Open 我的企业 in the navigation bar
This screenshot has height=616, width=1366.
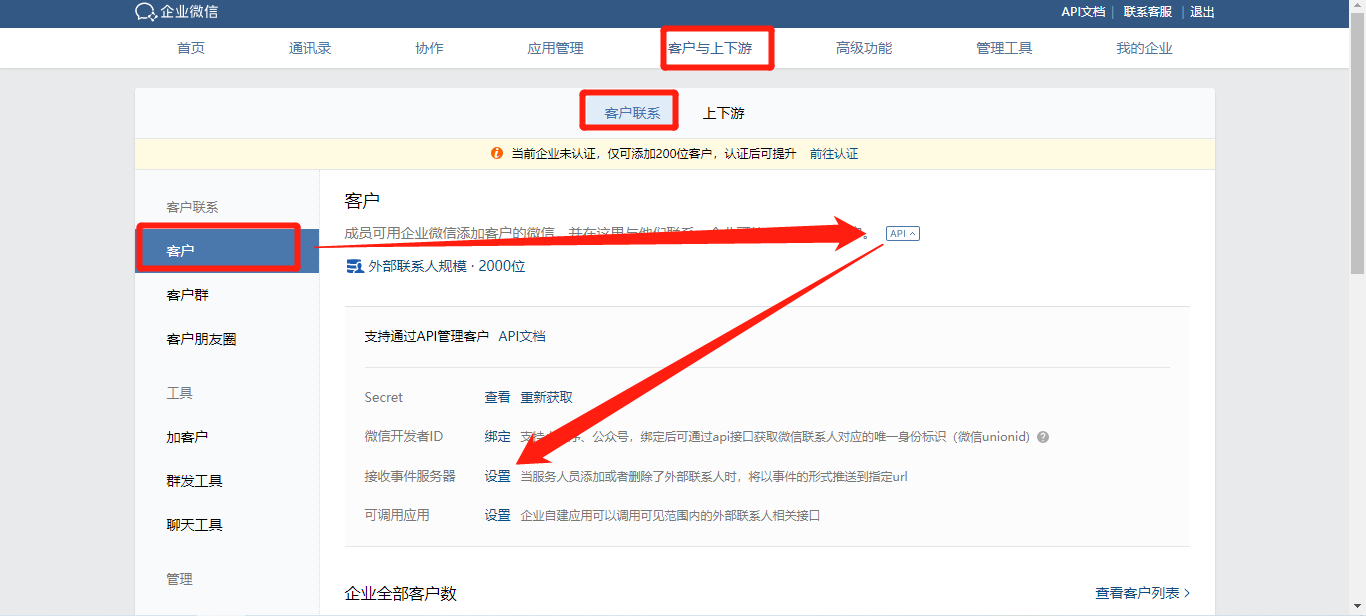(1144, 48)
